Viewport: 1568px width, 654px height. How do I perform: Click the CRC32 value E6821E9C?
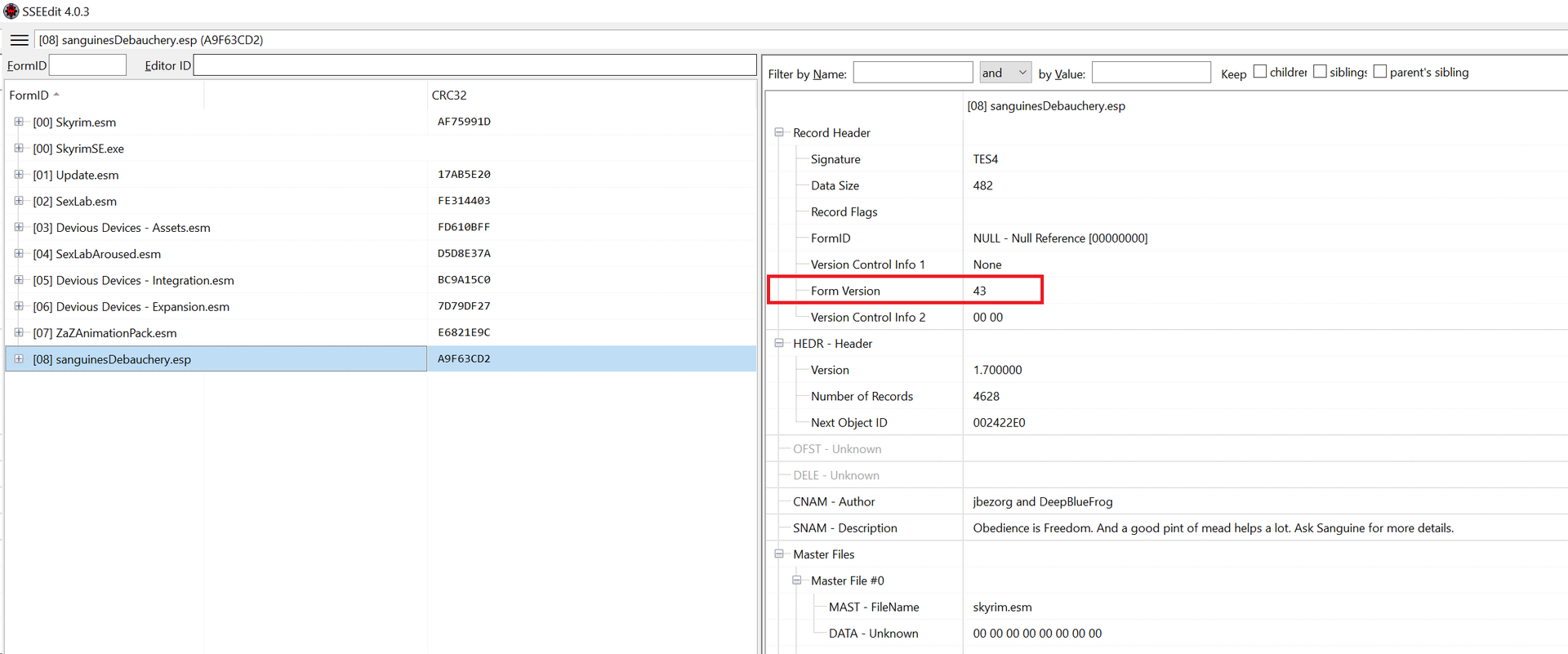tap(464, 332)
